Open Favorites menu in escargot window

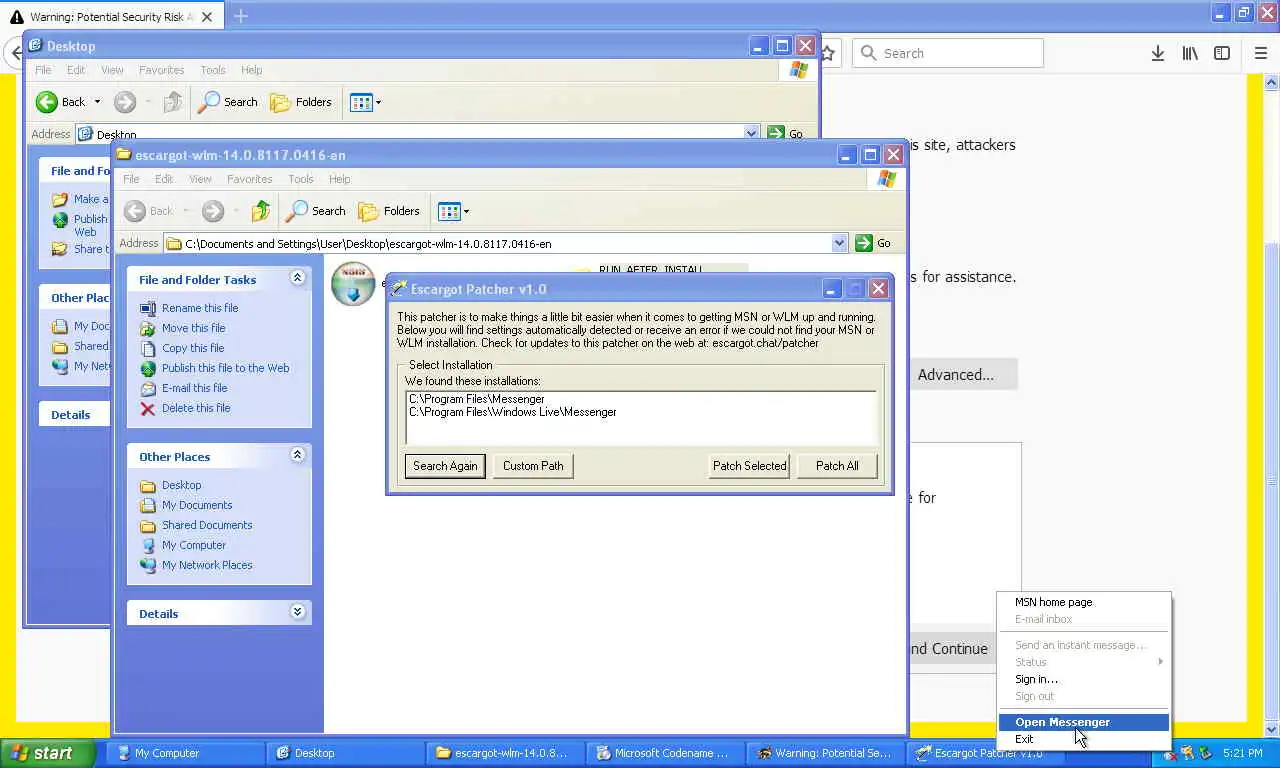(x=249, y=179)
